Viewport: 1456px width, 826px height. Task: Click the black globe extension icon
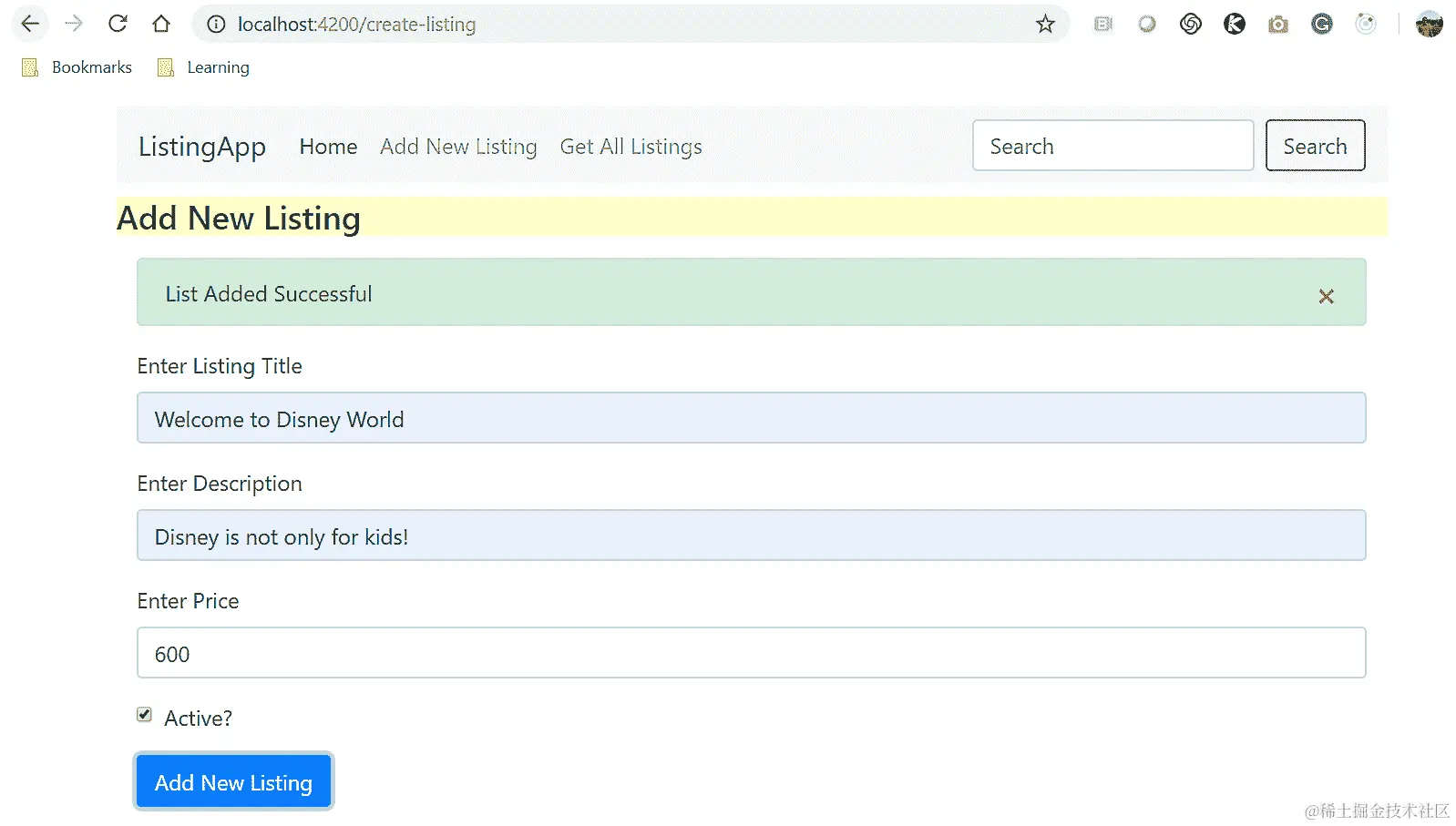[1235, 25]
